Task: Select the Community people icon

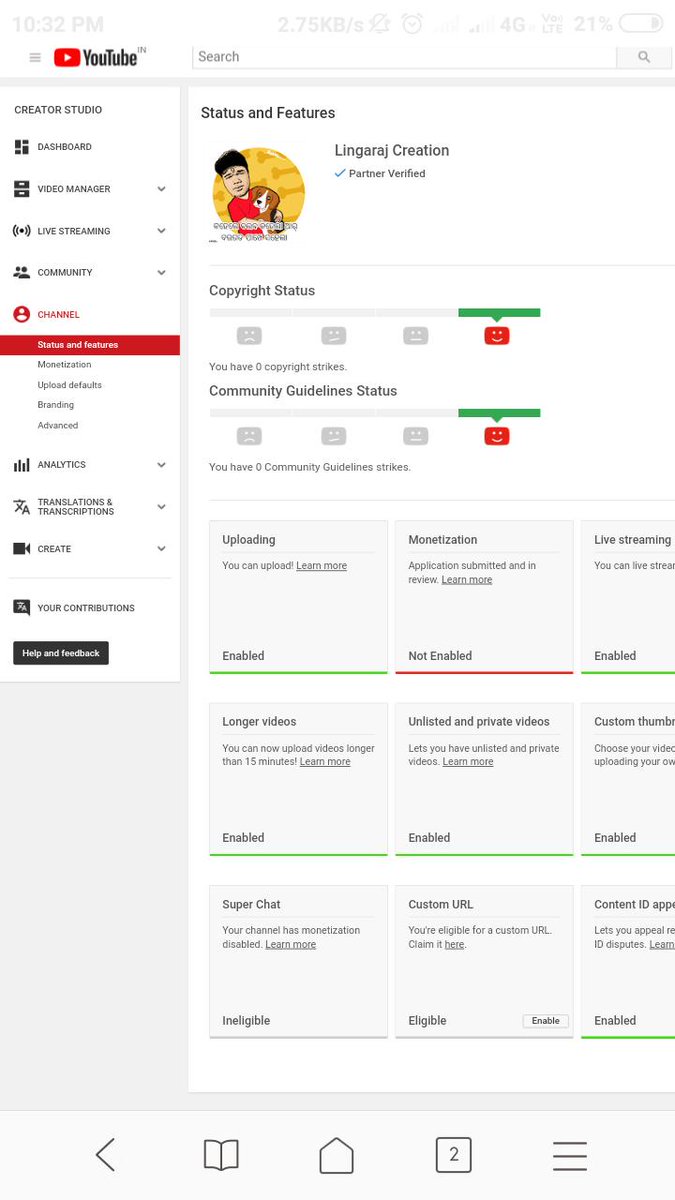Action: (22, 272)
